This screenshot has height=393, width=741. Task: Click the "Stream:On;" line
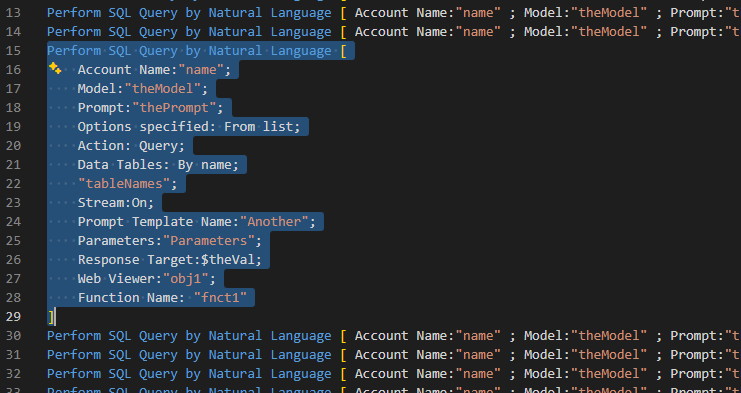(x=116, y=203)
